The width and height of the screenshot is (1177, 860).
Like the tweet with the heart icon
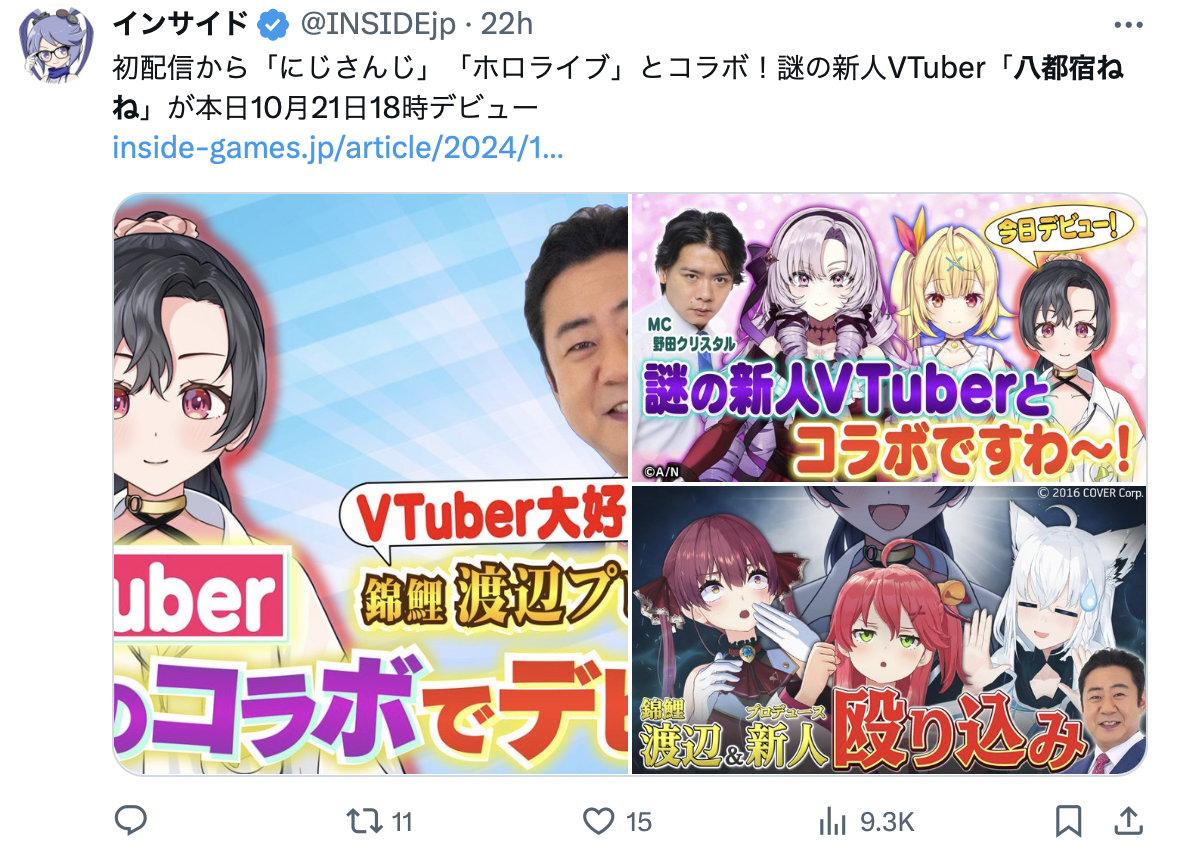(598, 821)
